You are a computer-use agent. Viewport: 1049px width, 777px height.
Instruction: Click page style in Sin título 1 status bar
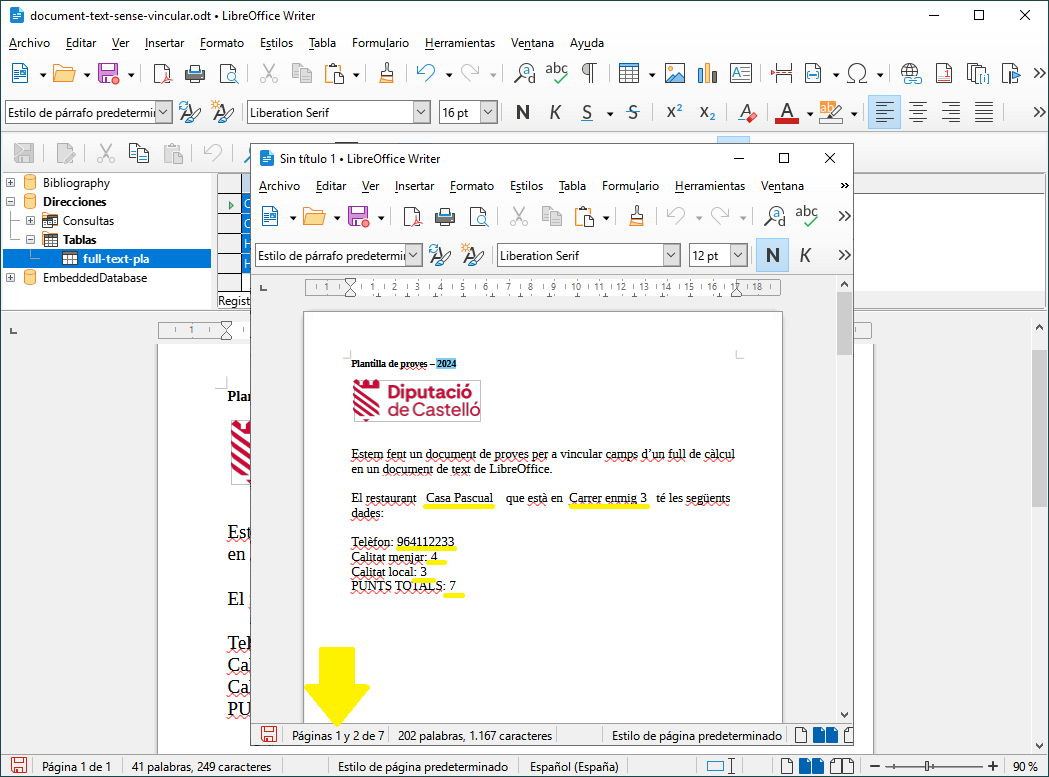(x=696, y=736)
